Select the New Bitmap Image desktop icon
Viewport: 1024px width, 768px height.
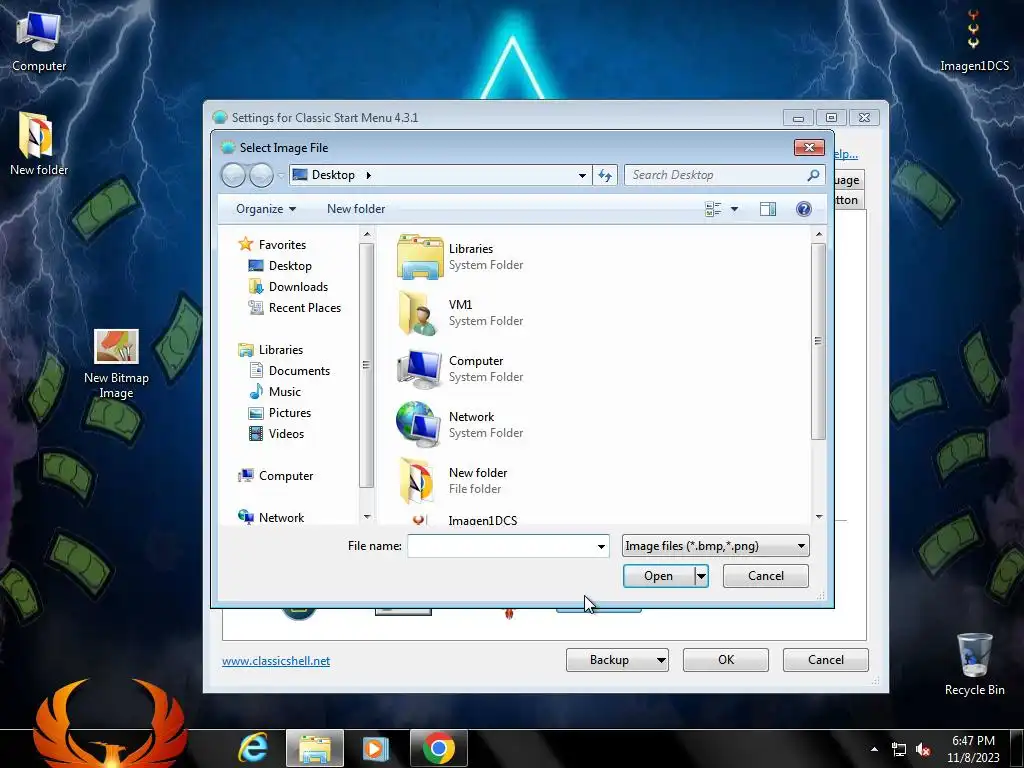click(x=116, y=364)
